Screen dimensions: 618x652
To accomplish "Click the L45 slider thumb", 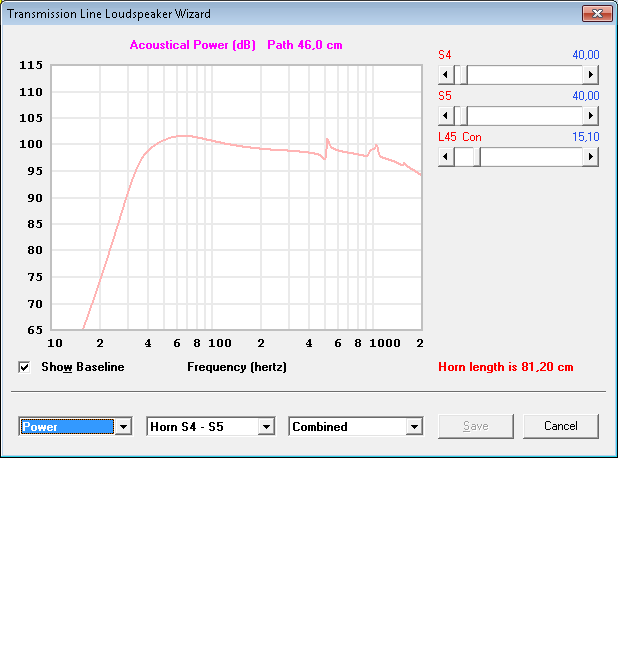I will 477,157.
